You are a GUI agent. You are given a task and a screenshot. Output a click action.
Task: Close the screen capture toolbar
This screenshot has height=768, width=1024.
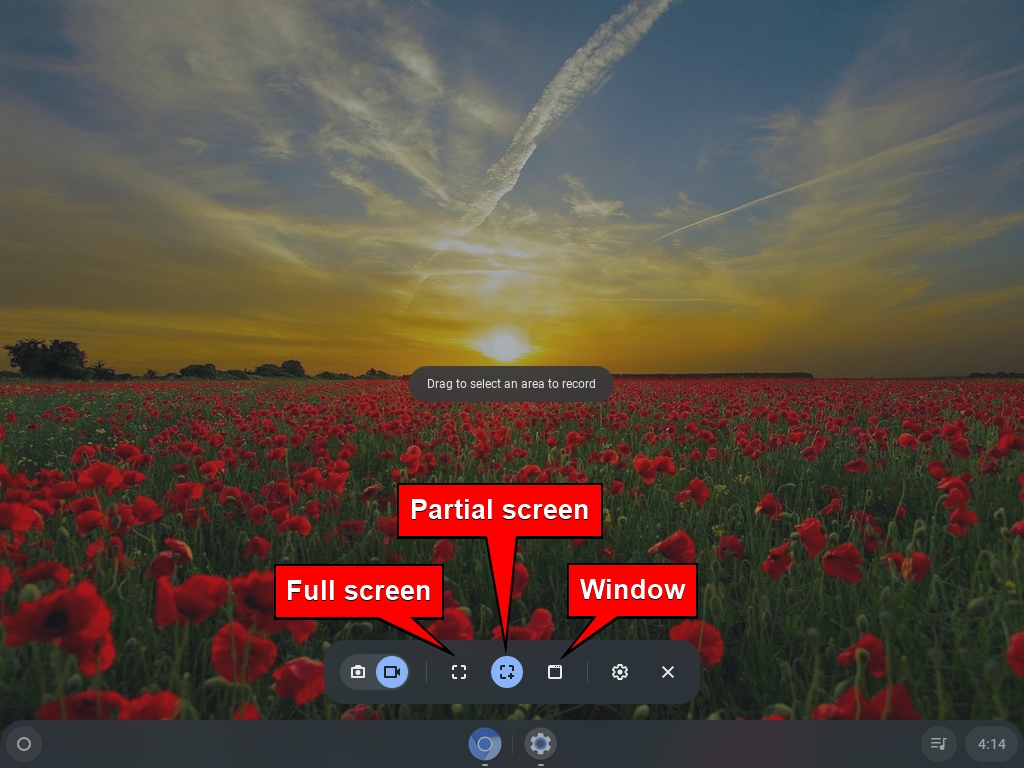click(x=667, y=672)
